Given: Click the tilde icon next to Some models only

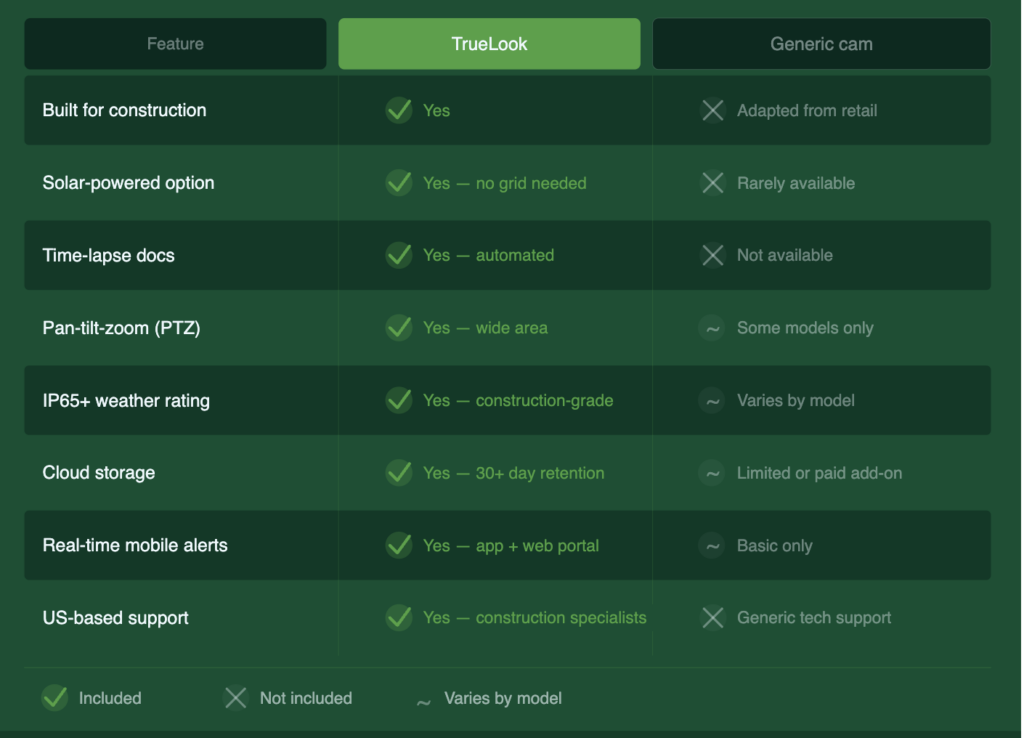Looking at the screenshot, I should [x=712, y=328].
